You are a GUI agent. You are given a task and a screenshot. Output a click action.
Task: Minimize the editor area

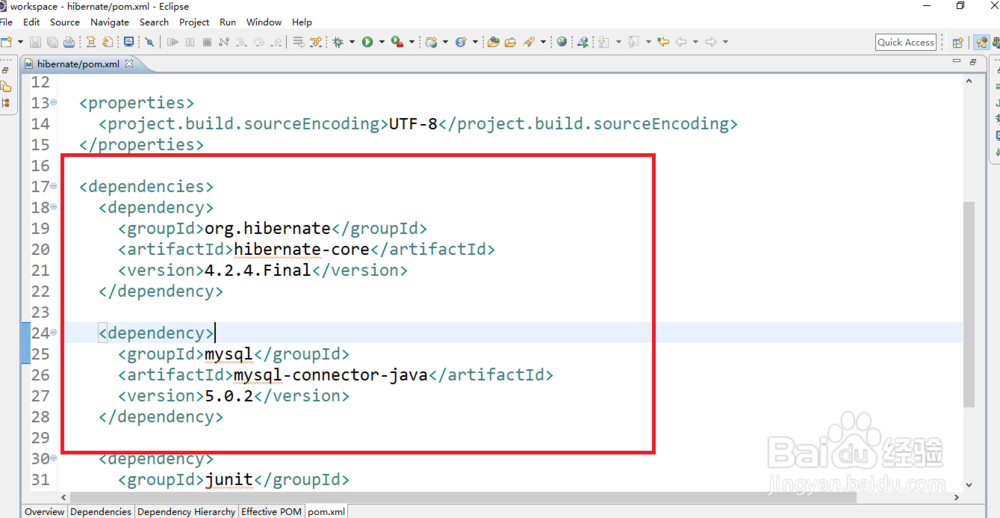click(957, 61)
